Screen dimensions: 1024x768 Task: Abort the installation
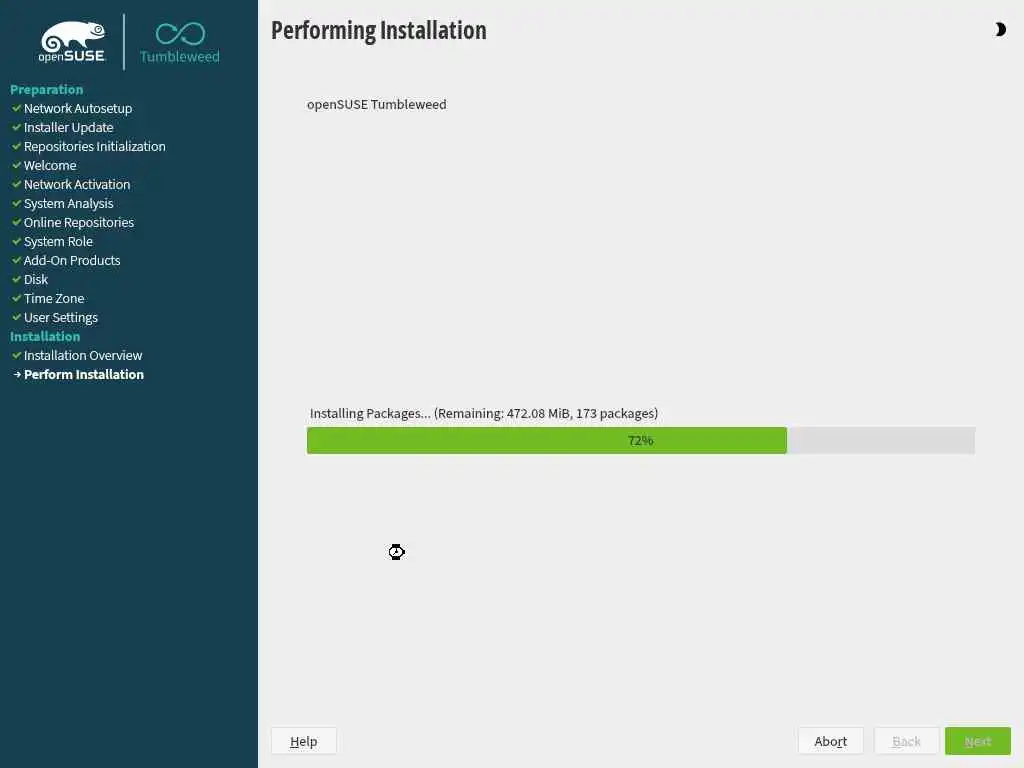click(830, 741)
